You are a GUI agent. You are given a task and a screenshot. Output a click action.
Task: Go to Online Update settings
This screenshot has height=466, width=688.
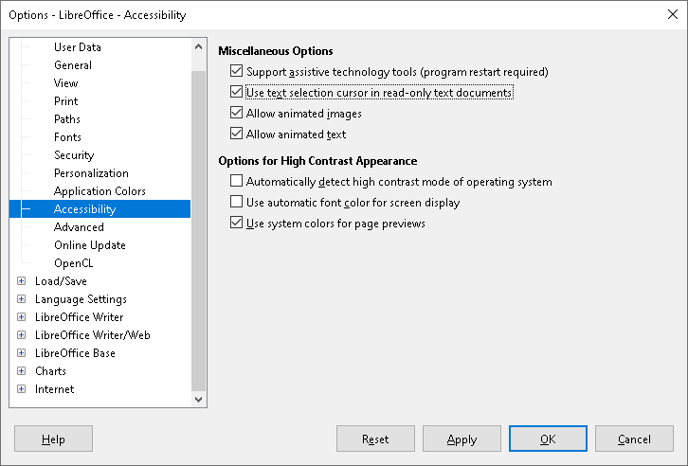(x=90, y=245)
